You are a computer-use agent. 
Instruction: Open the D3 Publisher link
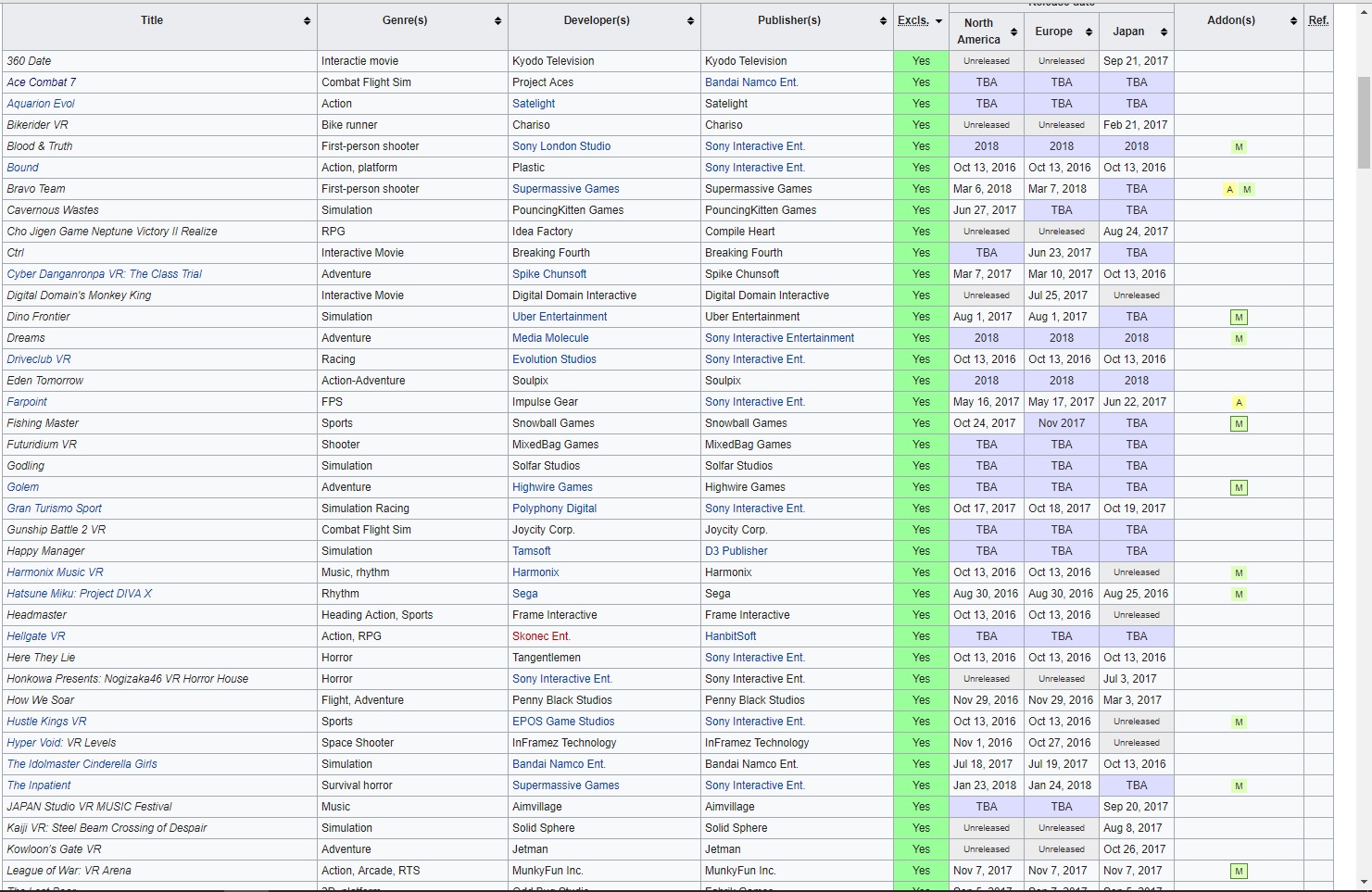click(736, 551)
